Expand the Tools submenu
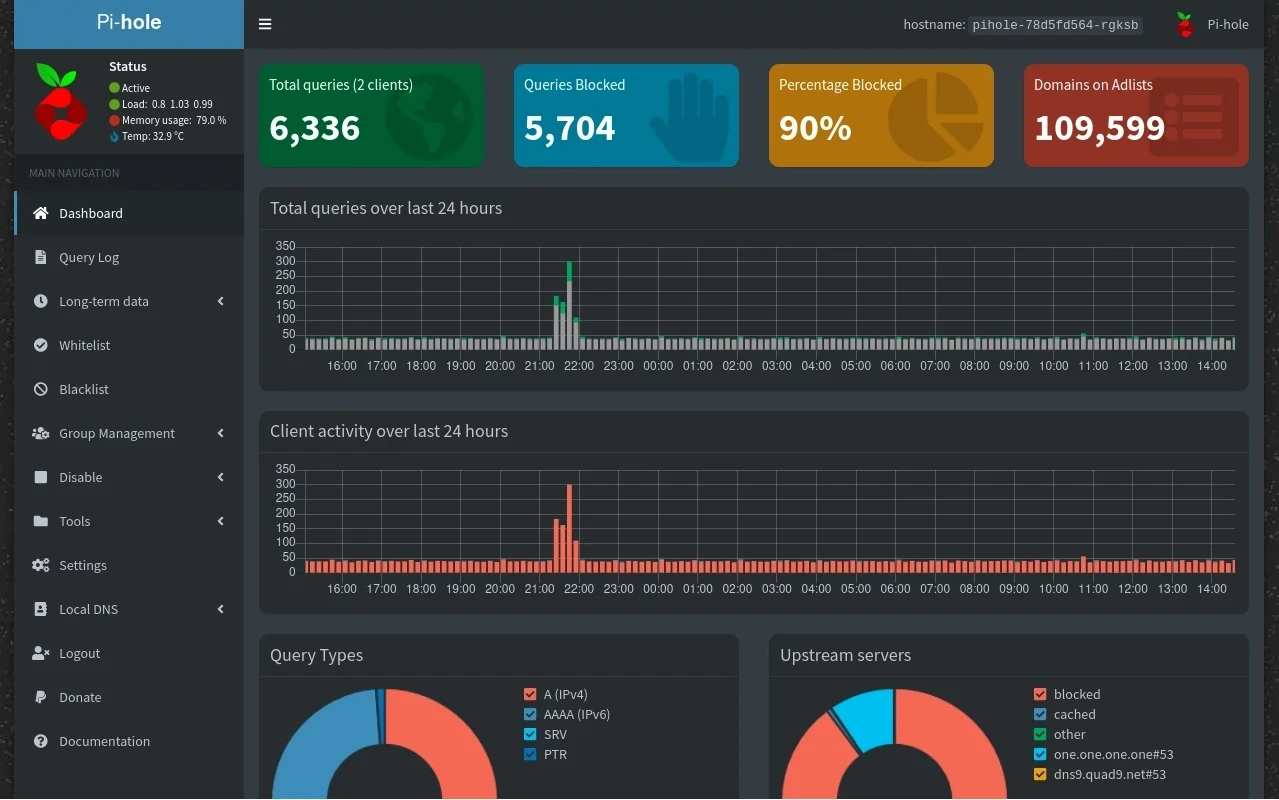Screen dimensions: 1279x800 click(x=74, y=521)
